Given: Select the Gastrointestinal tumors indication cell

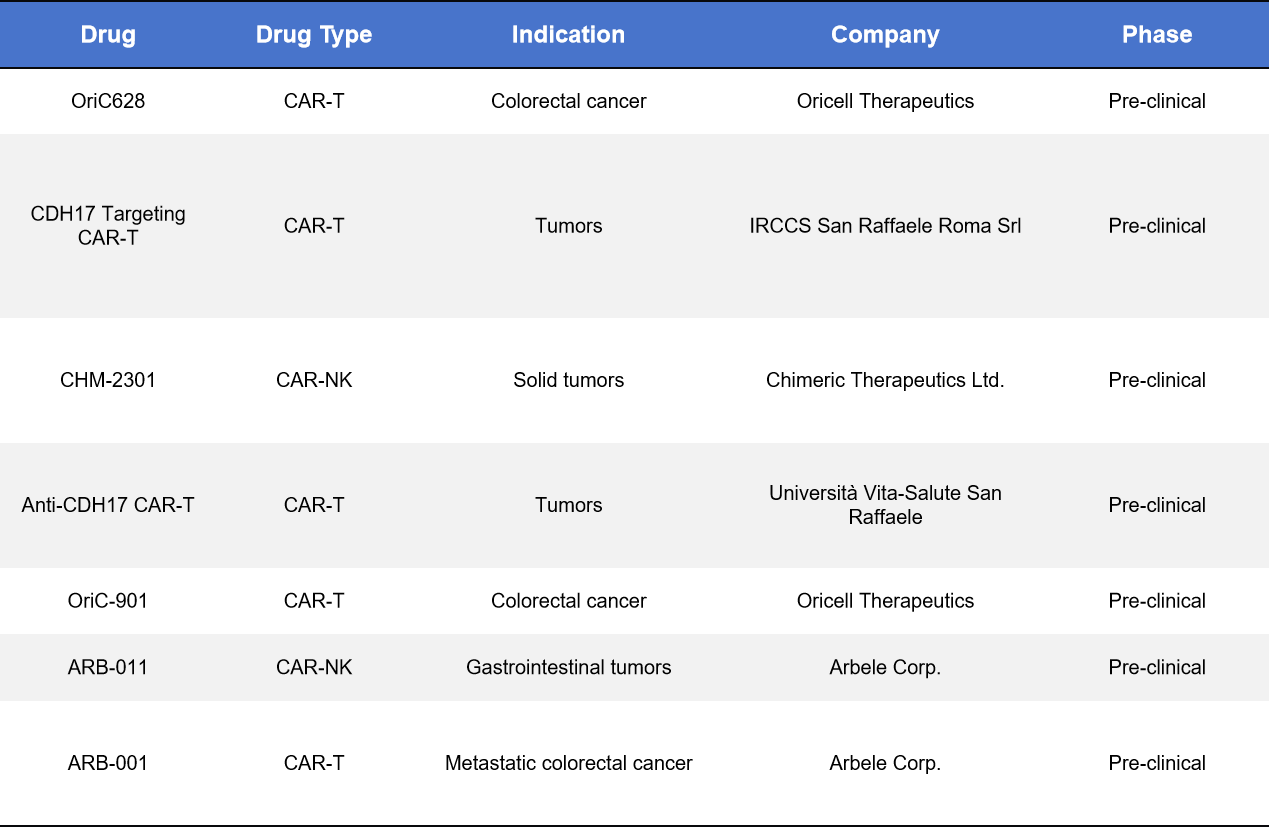Looking at the screenshot, I should 568,667.
